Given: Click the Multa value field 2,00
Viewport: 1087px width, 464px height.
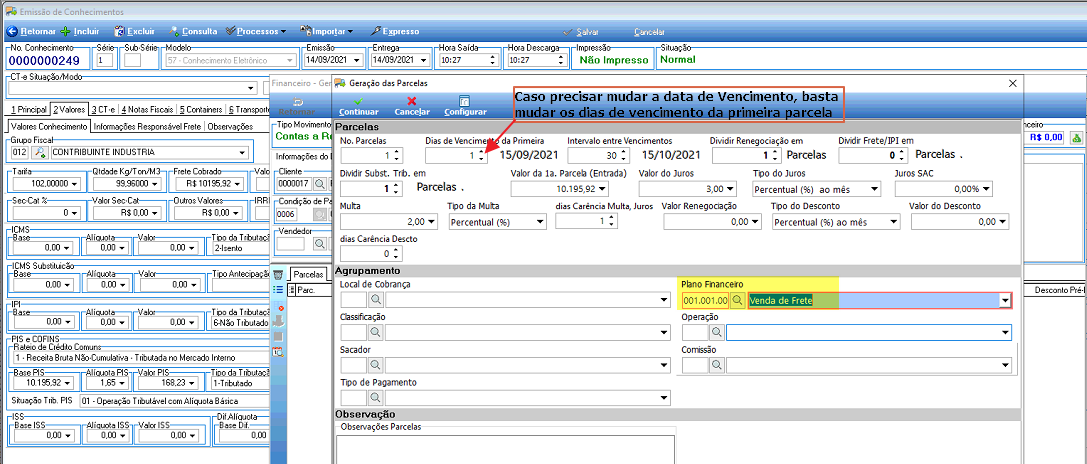Looking at the screenshot, I should 390,222.
